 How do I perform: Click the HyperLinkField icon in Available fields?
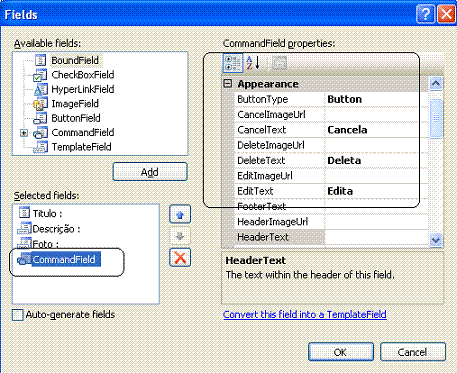[41, 89]
